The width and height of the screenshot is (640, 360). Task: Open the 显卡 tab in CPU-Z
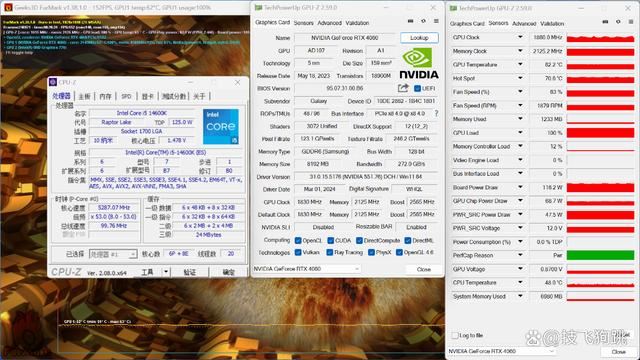click(x=147, y=96)
